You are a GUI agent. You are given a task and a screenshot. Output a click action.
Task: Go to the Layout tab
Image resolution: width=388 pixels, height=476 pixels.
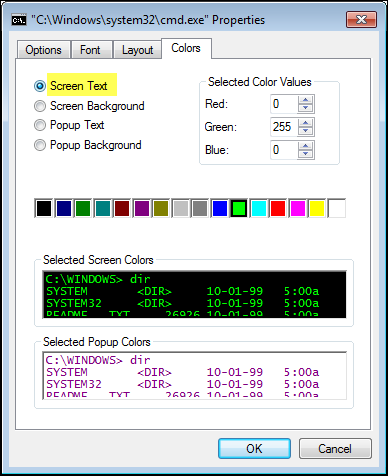(137, 50)
